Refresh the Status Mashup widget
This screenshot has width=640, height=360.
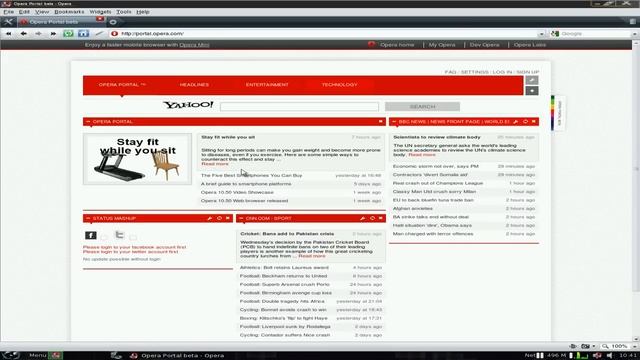(x=219, y=218)
